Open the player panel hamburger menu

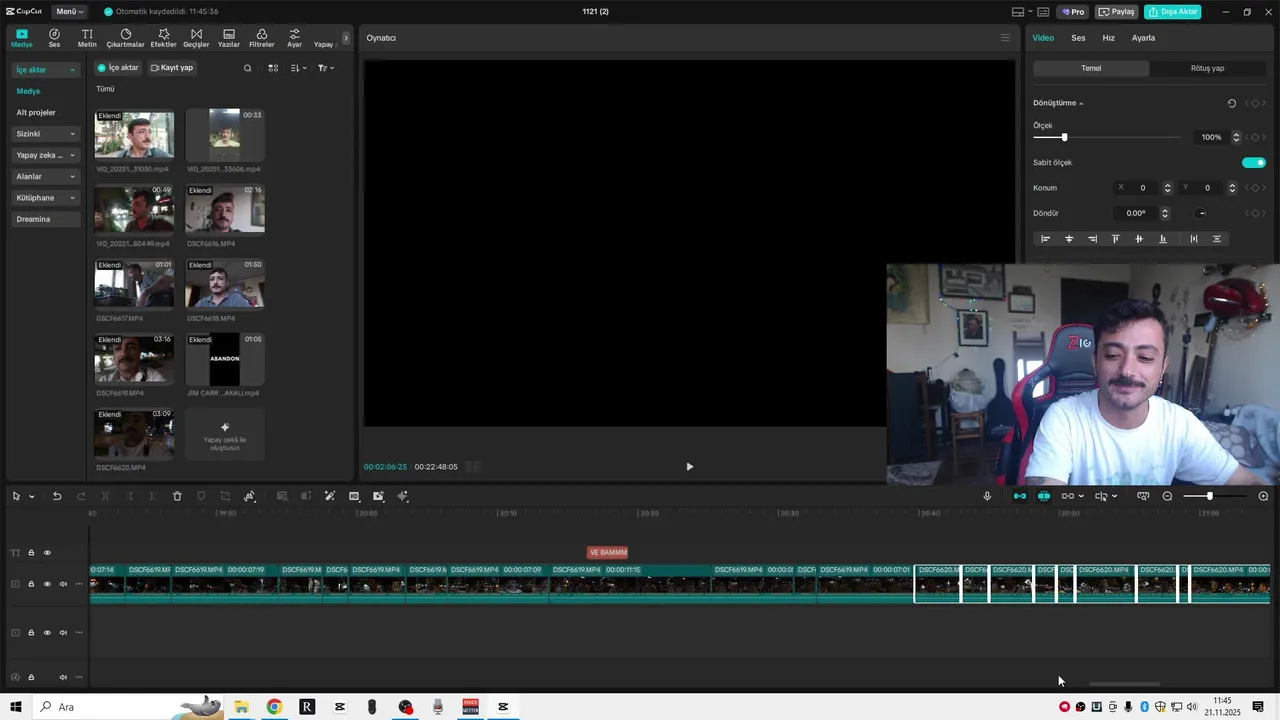(x=1005, y=38)
